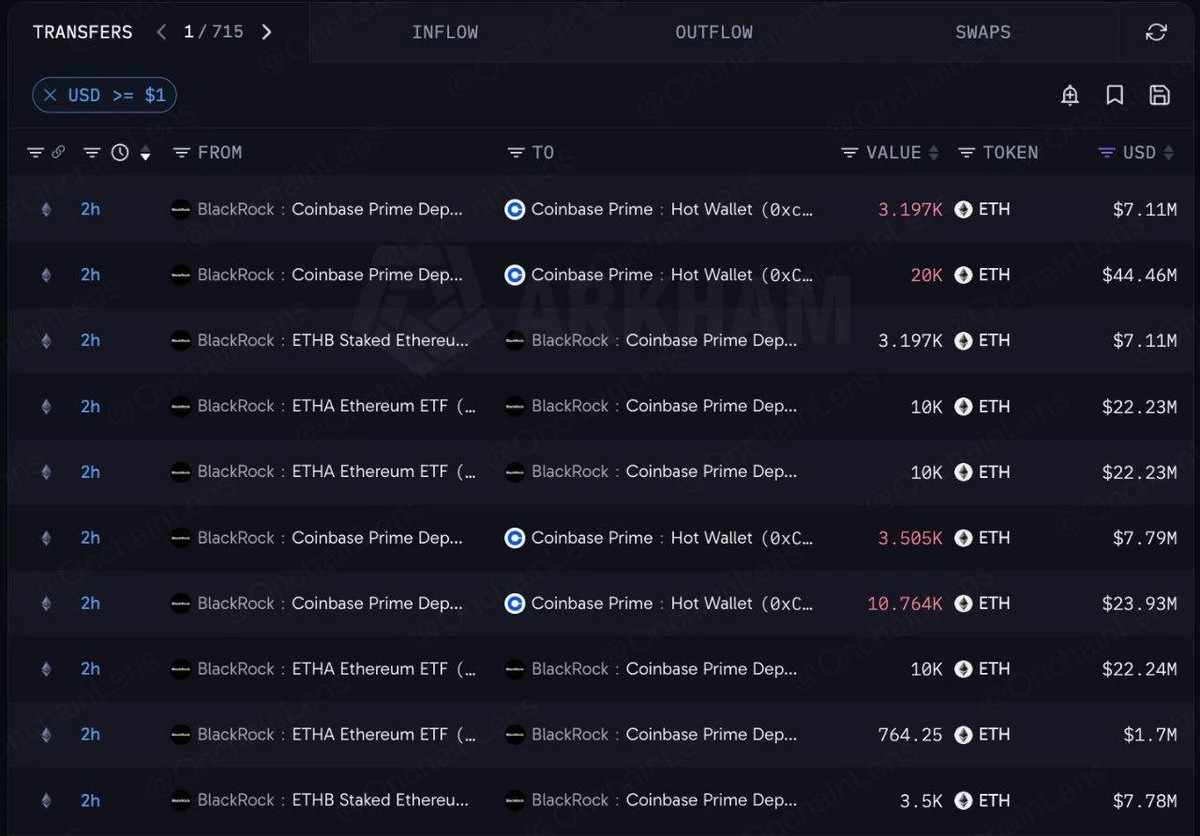The width and height of the screenshot is (1200, 836).
Task: Switch to the SWAPS tab
Action: tap(983, 32)
